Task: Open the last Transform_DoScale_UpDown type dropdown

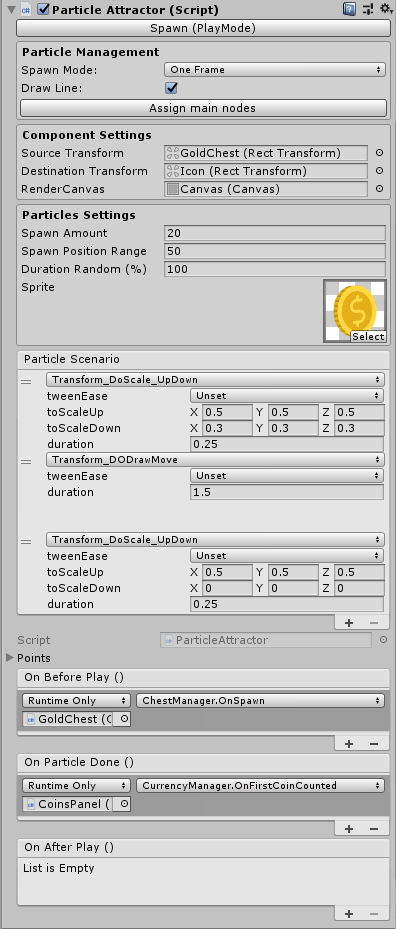Action: (x=215, y=540)
